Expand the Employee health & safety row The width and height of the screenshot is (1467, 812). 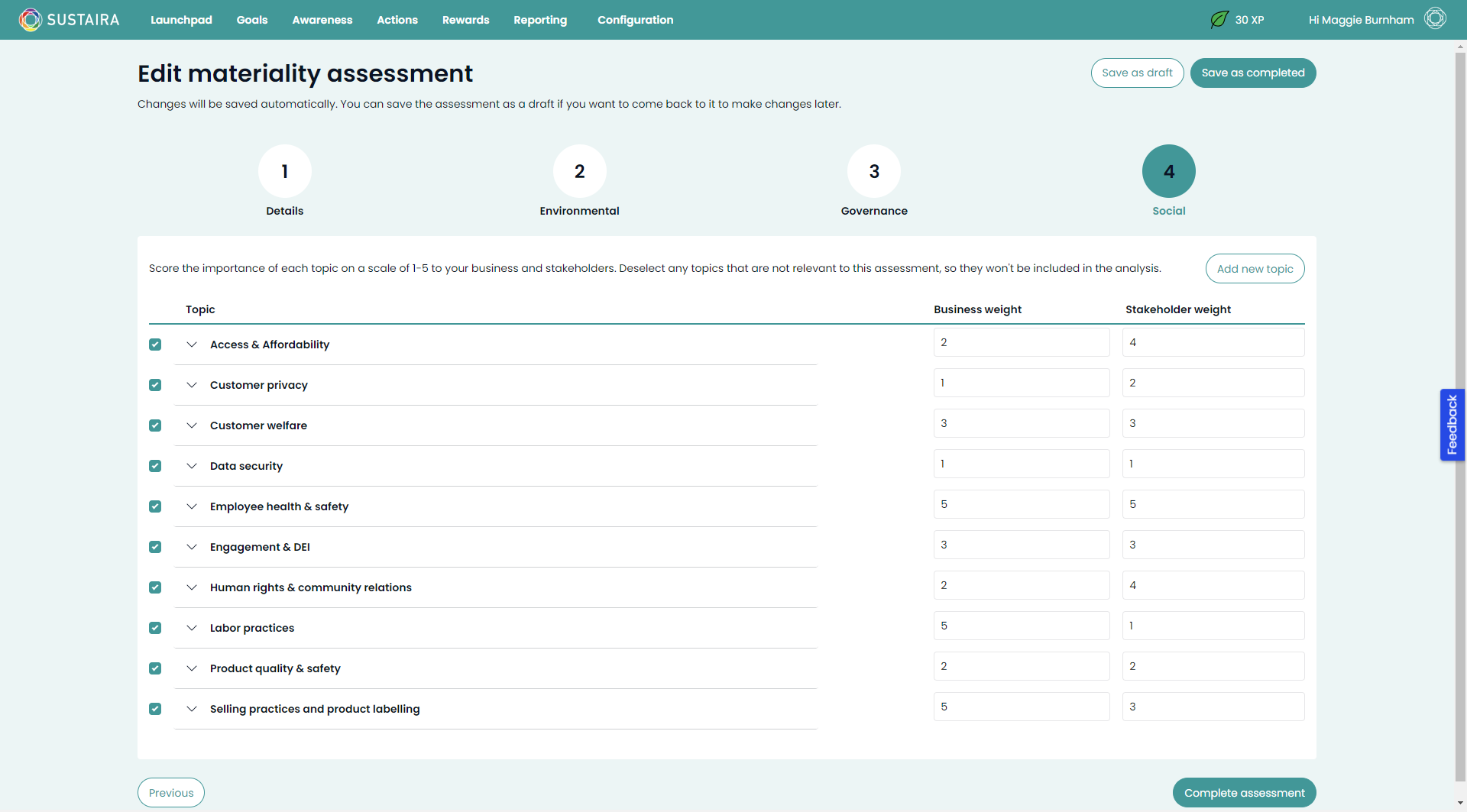pyautogui.click(x=192, y=506)
